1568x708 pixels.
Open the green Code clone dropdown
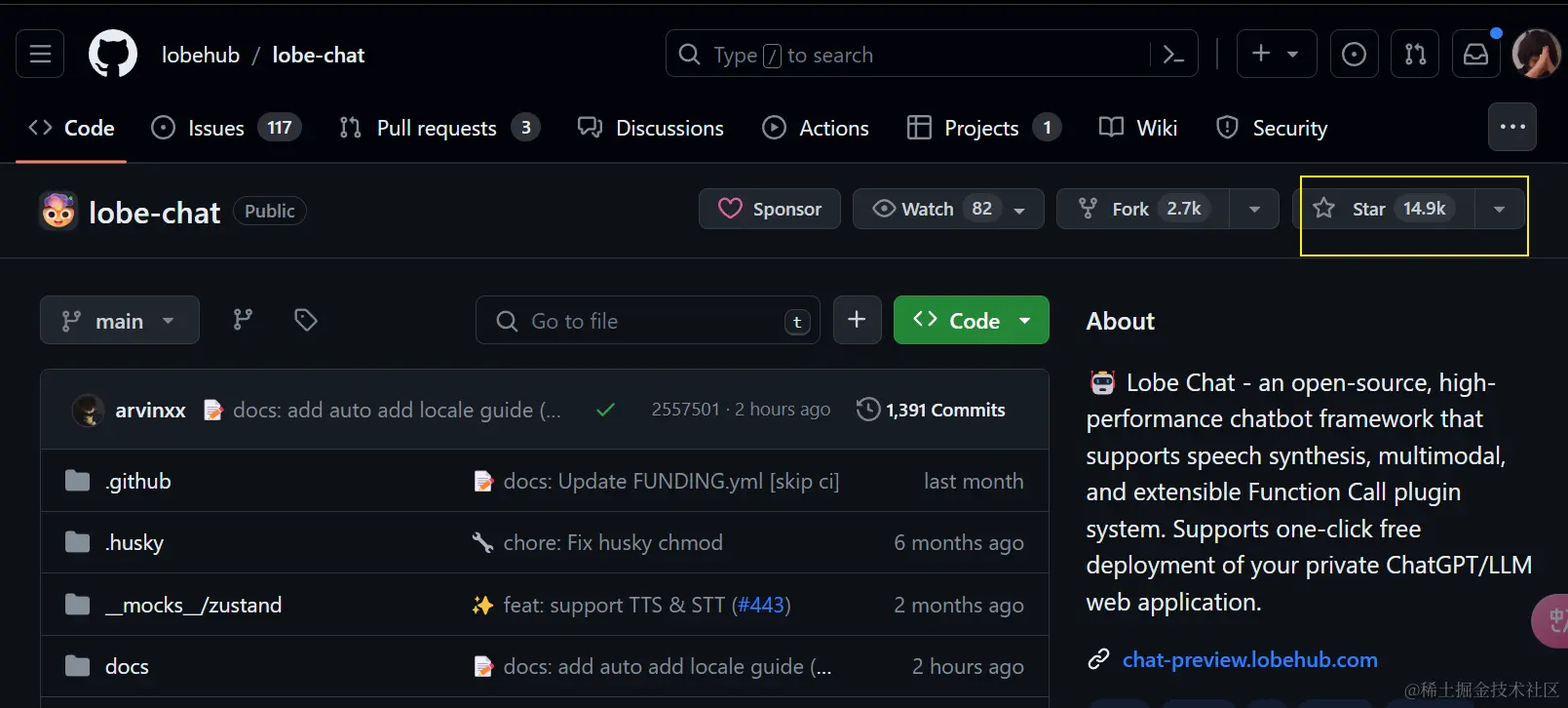(972, 320)
